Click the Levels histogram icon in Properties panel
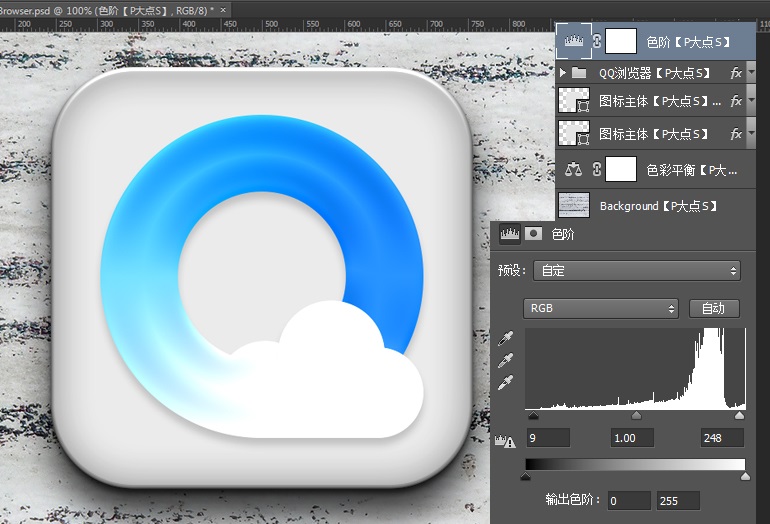Image resolution: width=770 pixels, height=524 pixels. [x=510, y=234]
